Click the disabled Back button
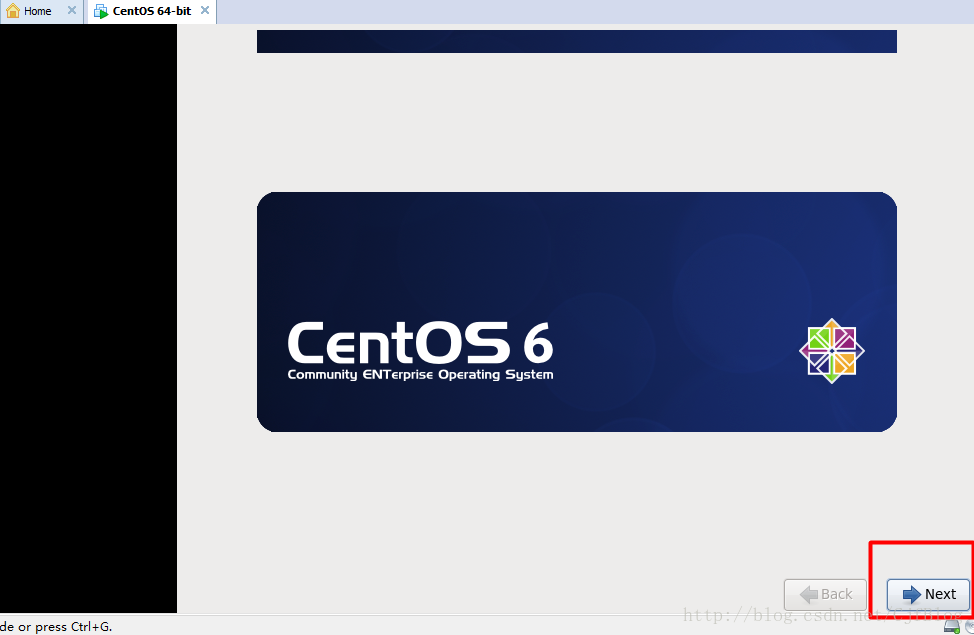The width and height of the screenshot is (974, 635). 826,595
